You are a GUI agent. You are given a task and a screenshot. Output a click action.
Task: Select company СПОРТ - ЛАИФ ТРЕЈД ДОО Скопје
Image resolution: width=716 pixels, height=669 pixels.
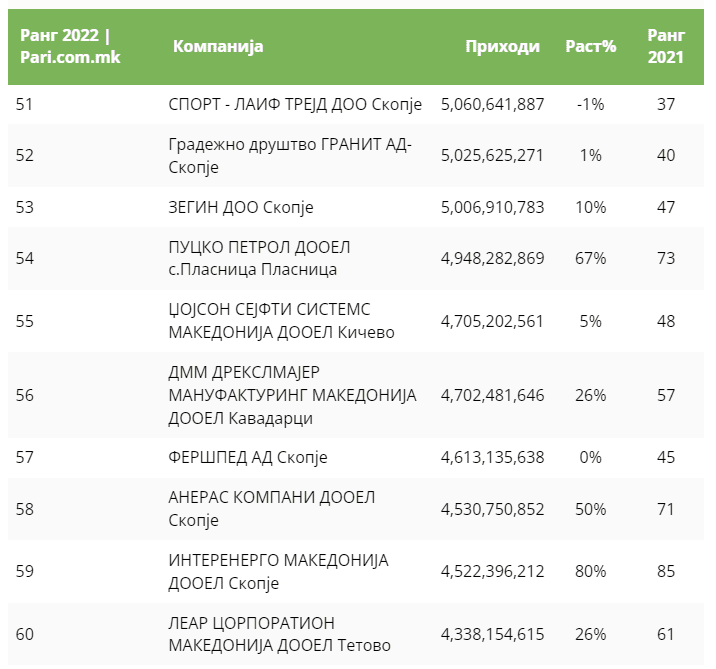point(295,104)
